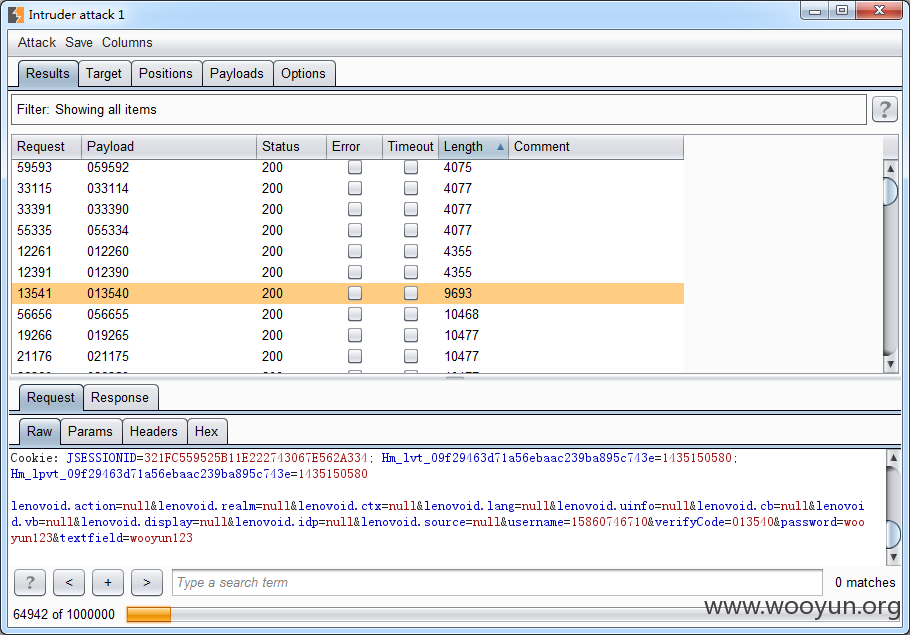Go to previous search match

(68, 582)
